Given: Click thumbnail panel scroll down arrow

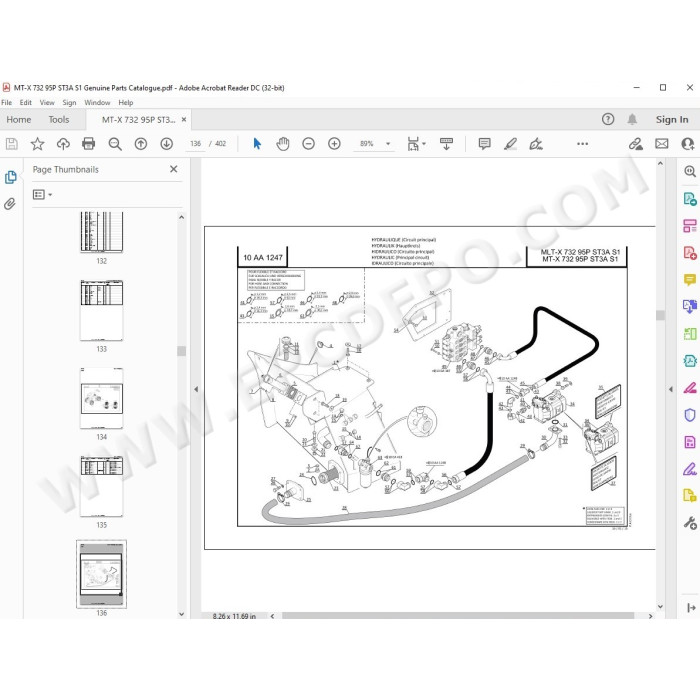Looking at the screenshot, I should [182, 614].
